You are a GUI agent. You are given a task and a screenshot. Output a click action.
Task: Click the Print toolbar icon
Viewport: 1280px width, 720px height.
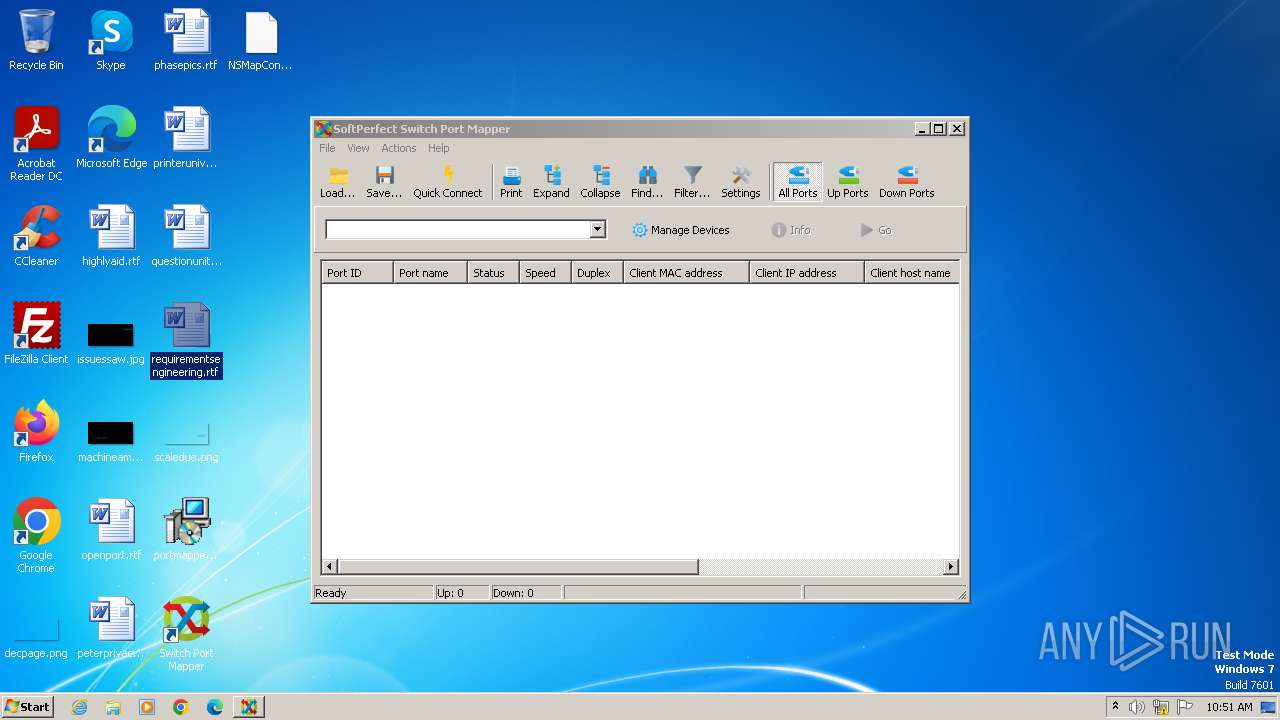[511, 182]
